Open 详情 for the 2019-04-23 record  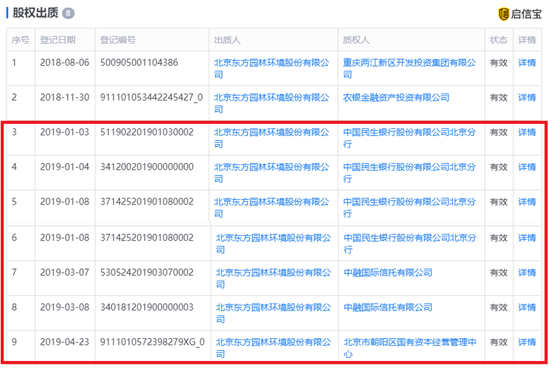(527, 342)
